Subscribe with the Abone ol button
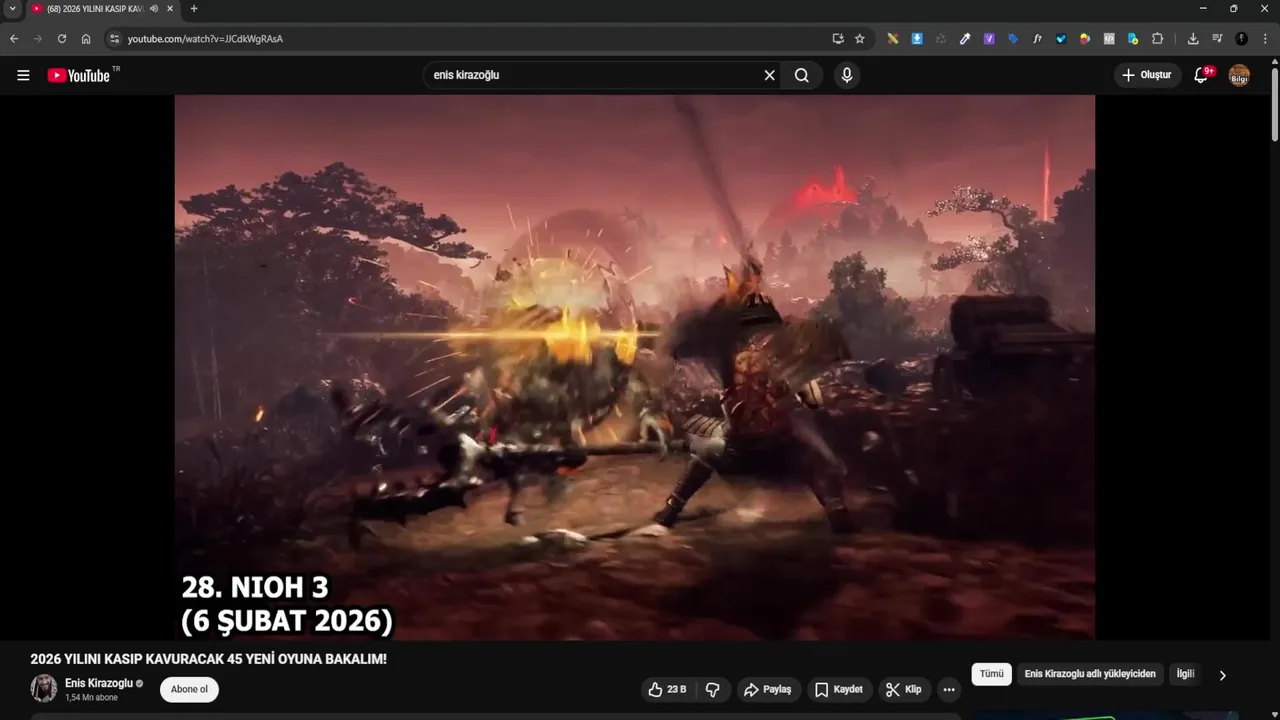This screenshot has width=1280, height=720. (189, 689)
